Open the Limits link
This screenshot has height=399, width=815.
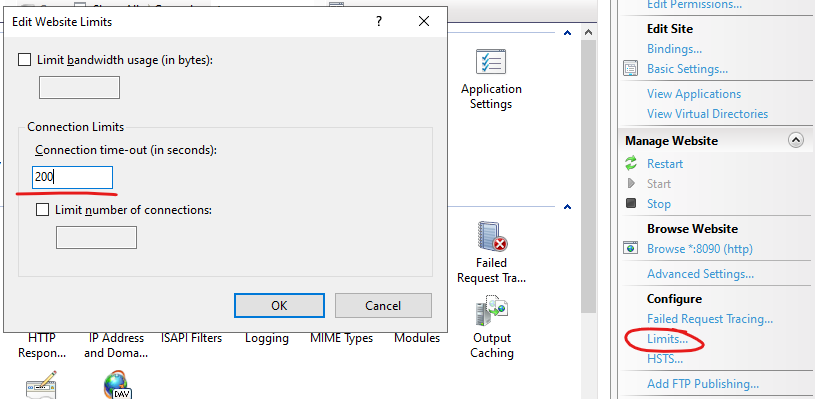[667, 339]
